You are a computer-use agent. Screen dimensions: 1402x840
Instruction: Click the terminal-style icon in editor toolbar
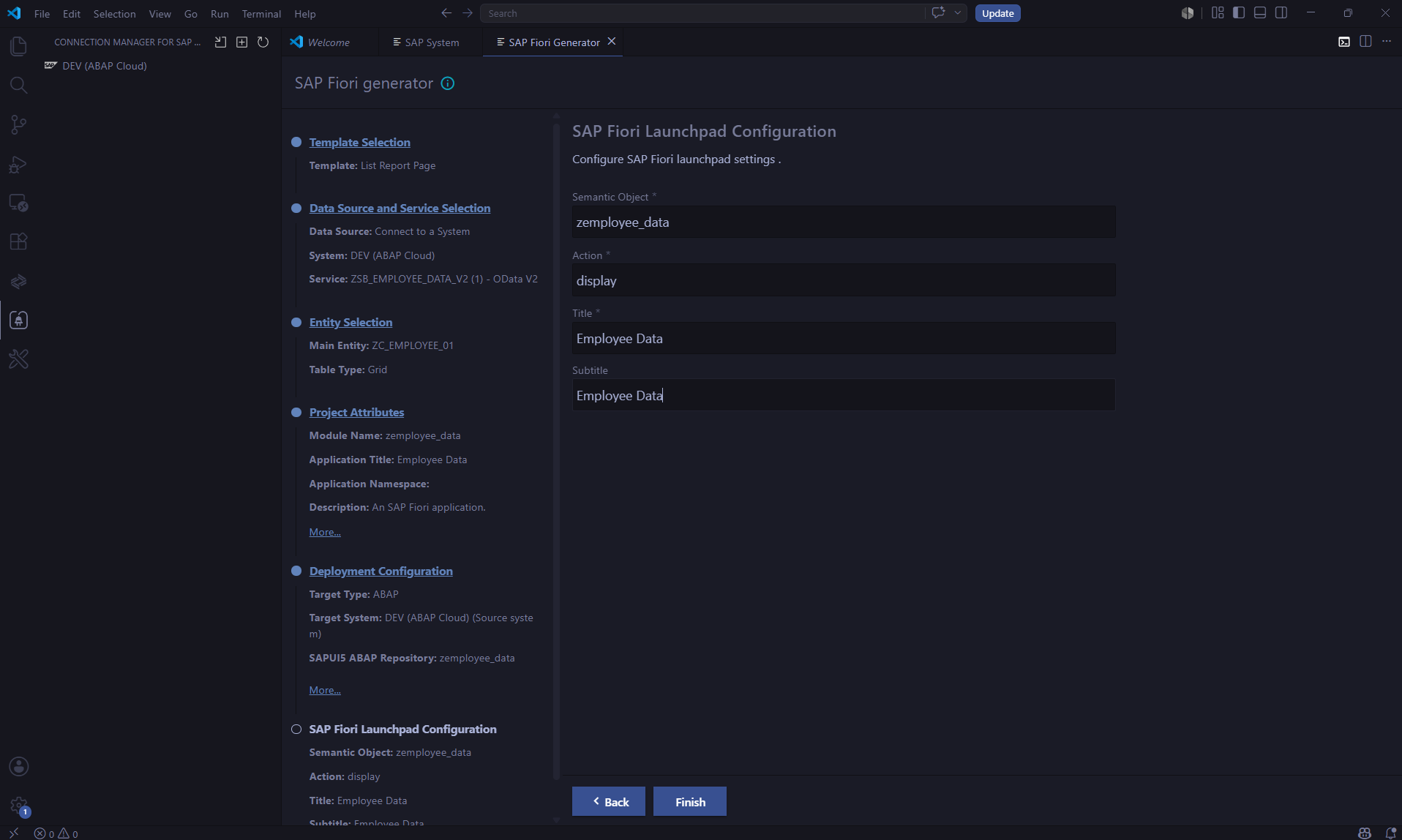[x=1344, y=42]
